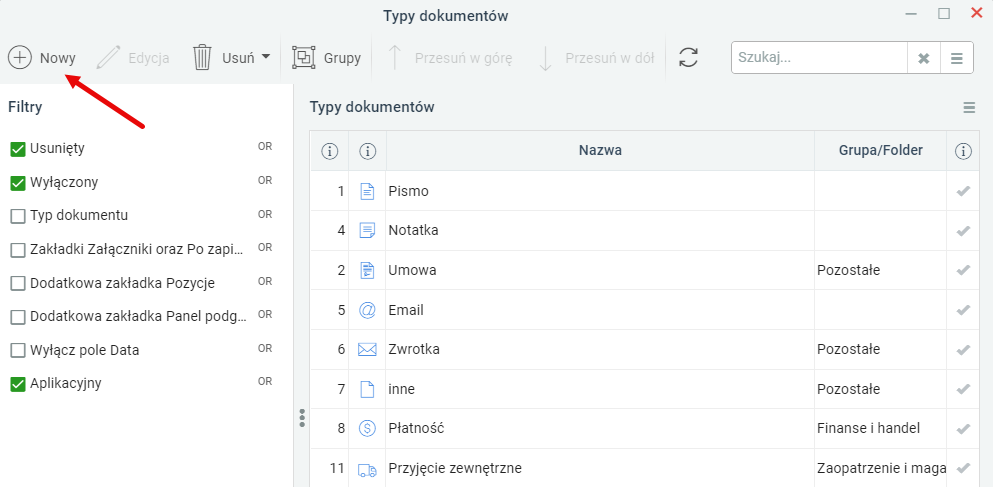Image resolution: width=993 pixels, height=487 pixels.
Task: Clear the search with the X icon
Action: (924, 58)
